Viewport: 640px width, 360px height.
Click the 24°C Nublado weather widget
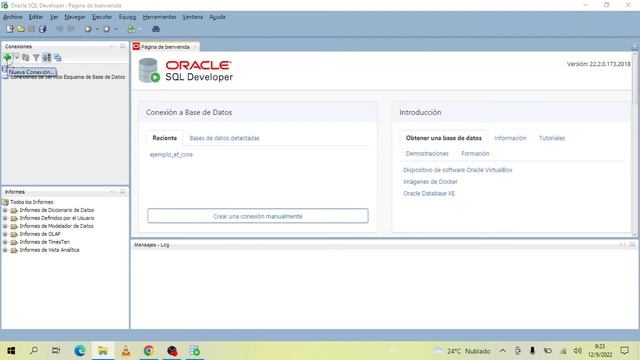click(x=462, y=351)
